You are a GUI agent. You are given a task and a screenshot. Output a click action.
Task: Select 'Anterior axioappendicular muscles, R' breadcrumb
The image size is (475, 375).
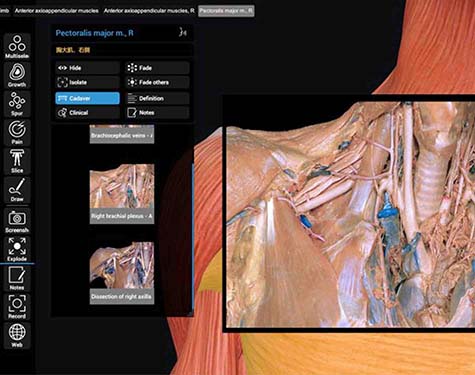149,11
